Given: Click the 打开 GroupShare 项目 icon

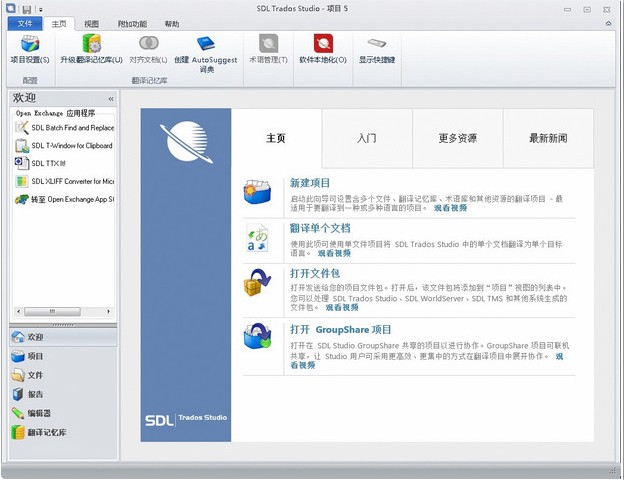Looking at the screenshot, I should pos(257,336).
